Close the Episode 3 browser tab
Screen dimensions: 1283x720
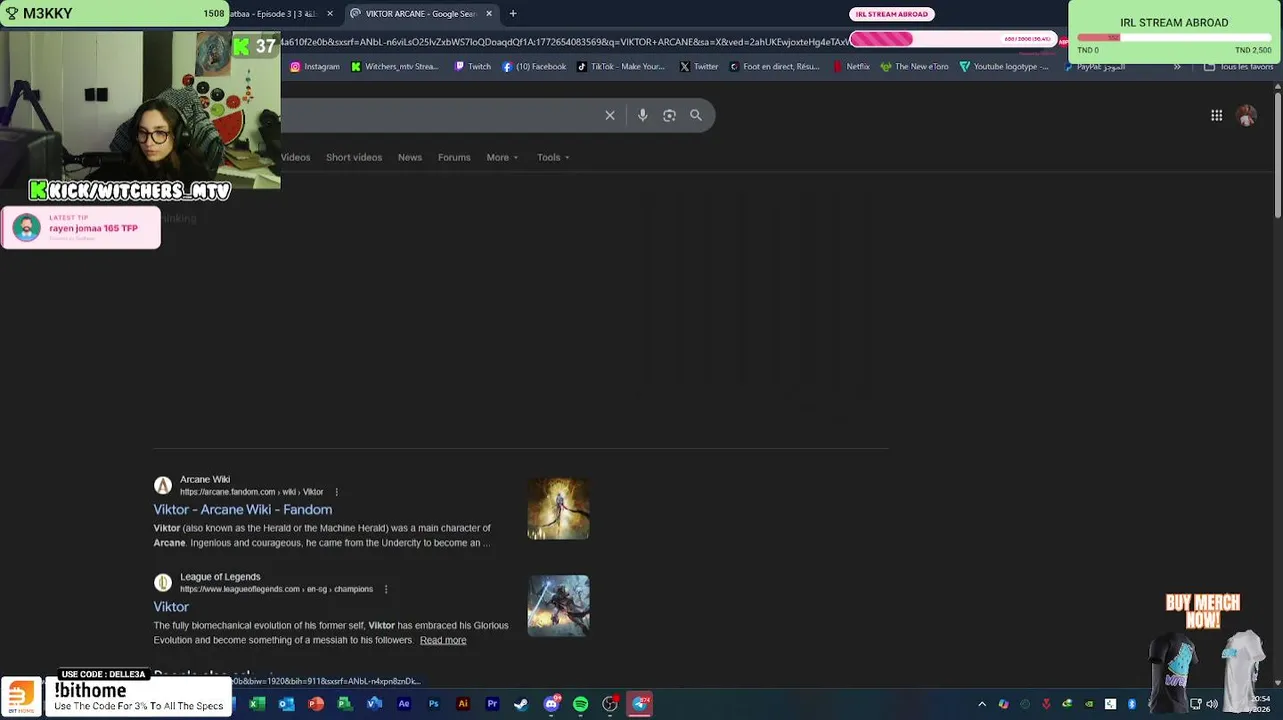click(330, 14)
